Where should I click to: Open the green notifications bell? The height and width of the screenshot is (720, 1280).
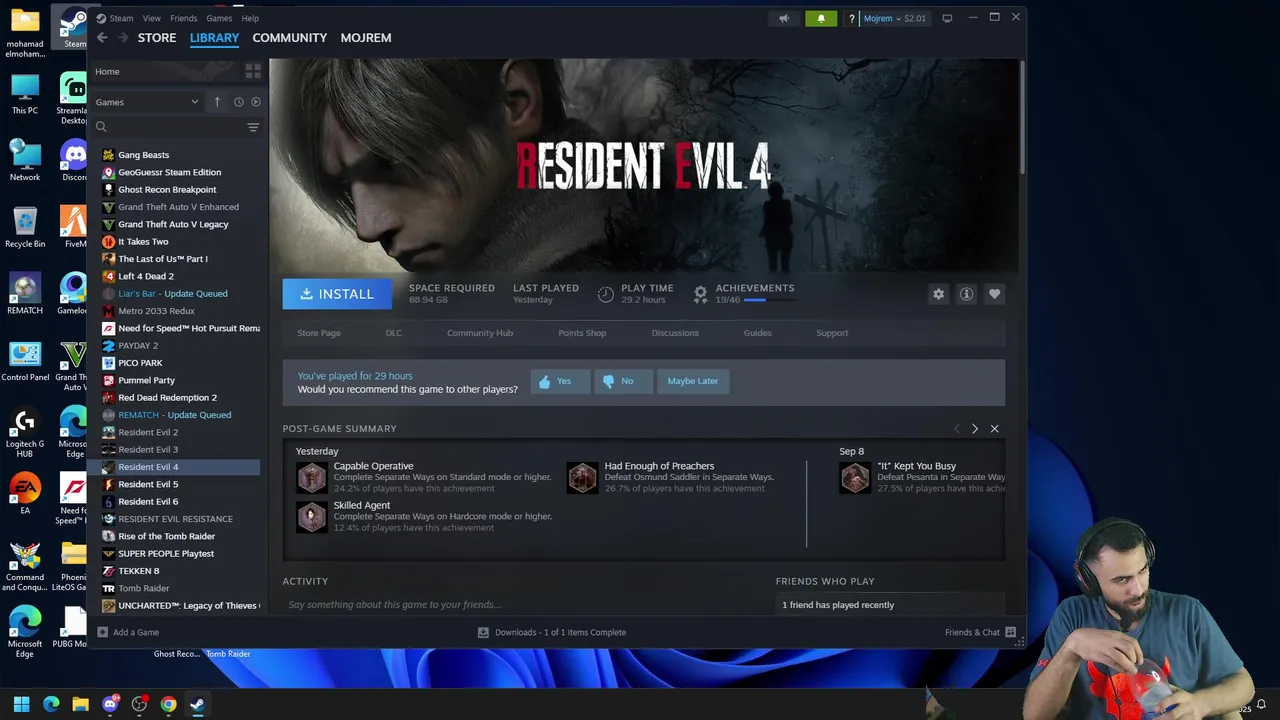pyautogui.click(x=821, y=18)
